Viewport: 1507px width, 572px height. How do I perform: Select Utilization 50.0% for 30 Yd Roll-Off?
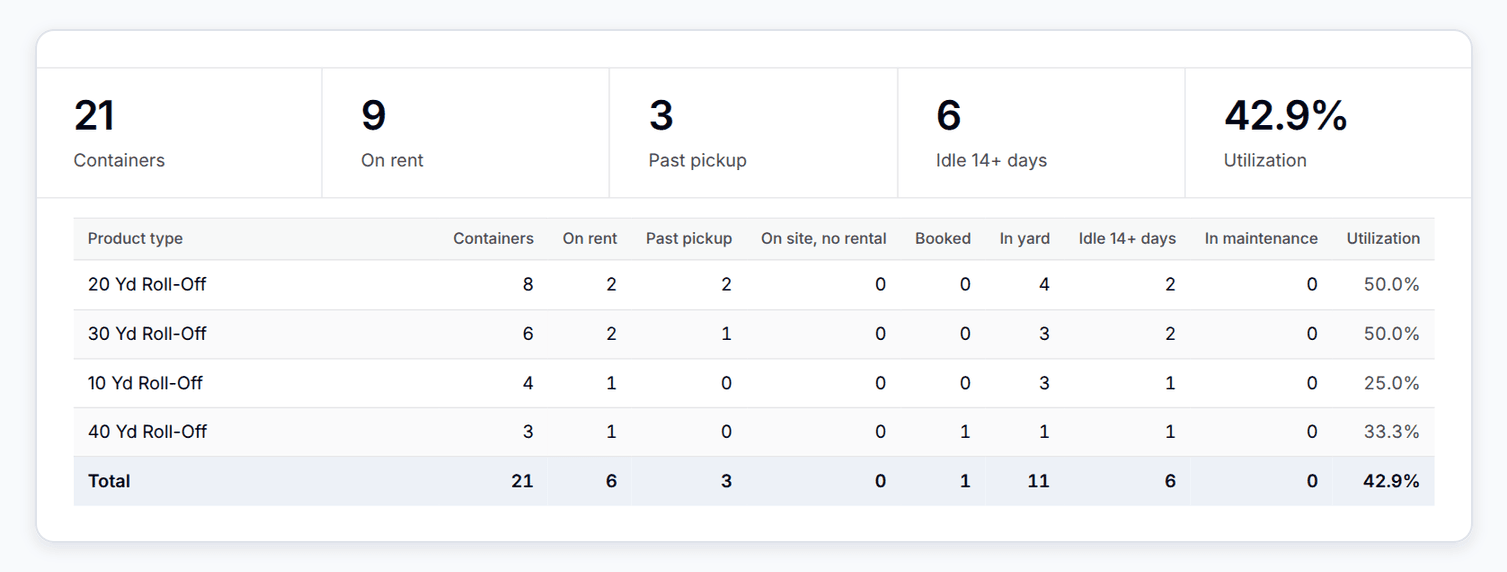(1392, 333)
